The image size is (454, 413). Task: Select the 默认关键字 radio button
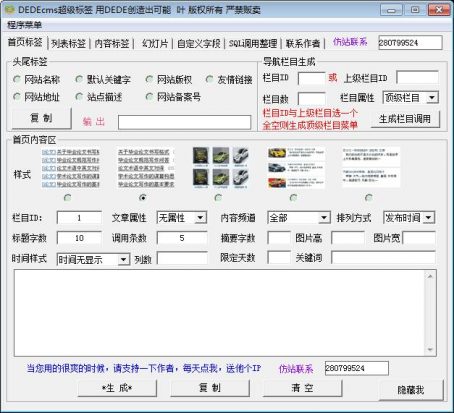point(103,79)
